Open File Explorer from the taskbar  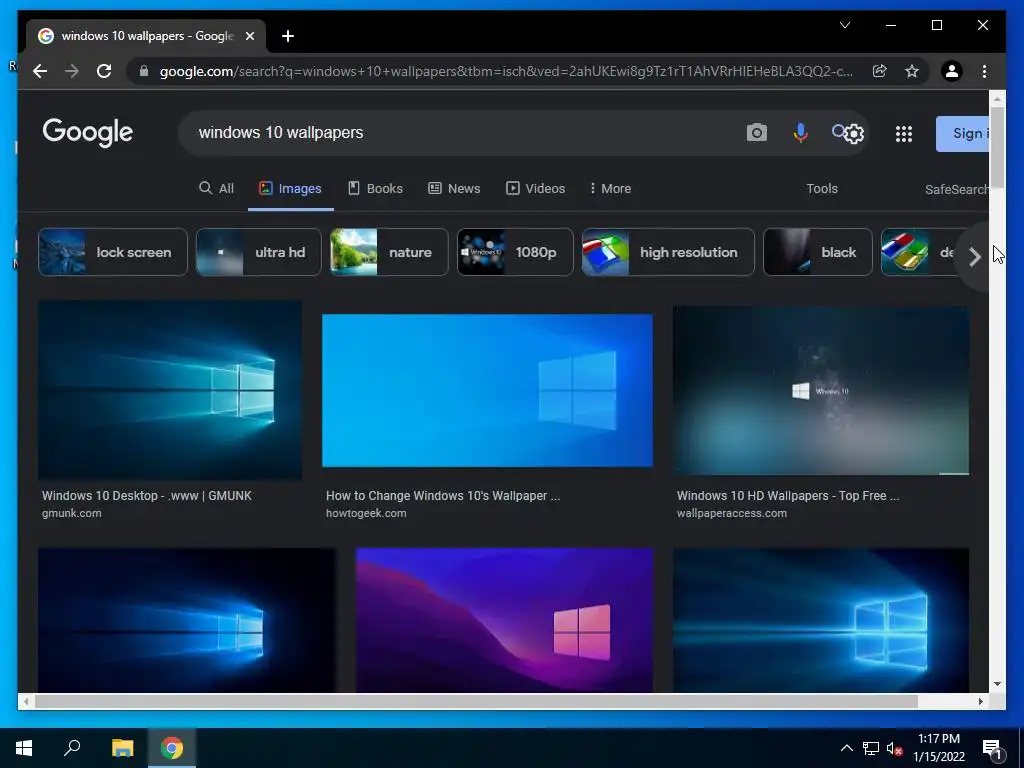tap(122, 748)
